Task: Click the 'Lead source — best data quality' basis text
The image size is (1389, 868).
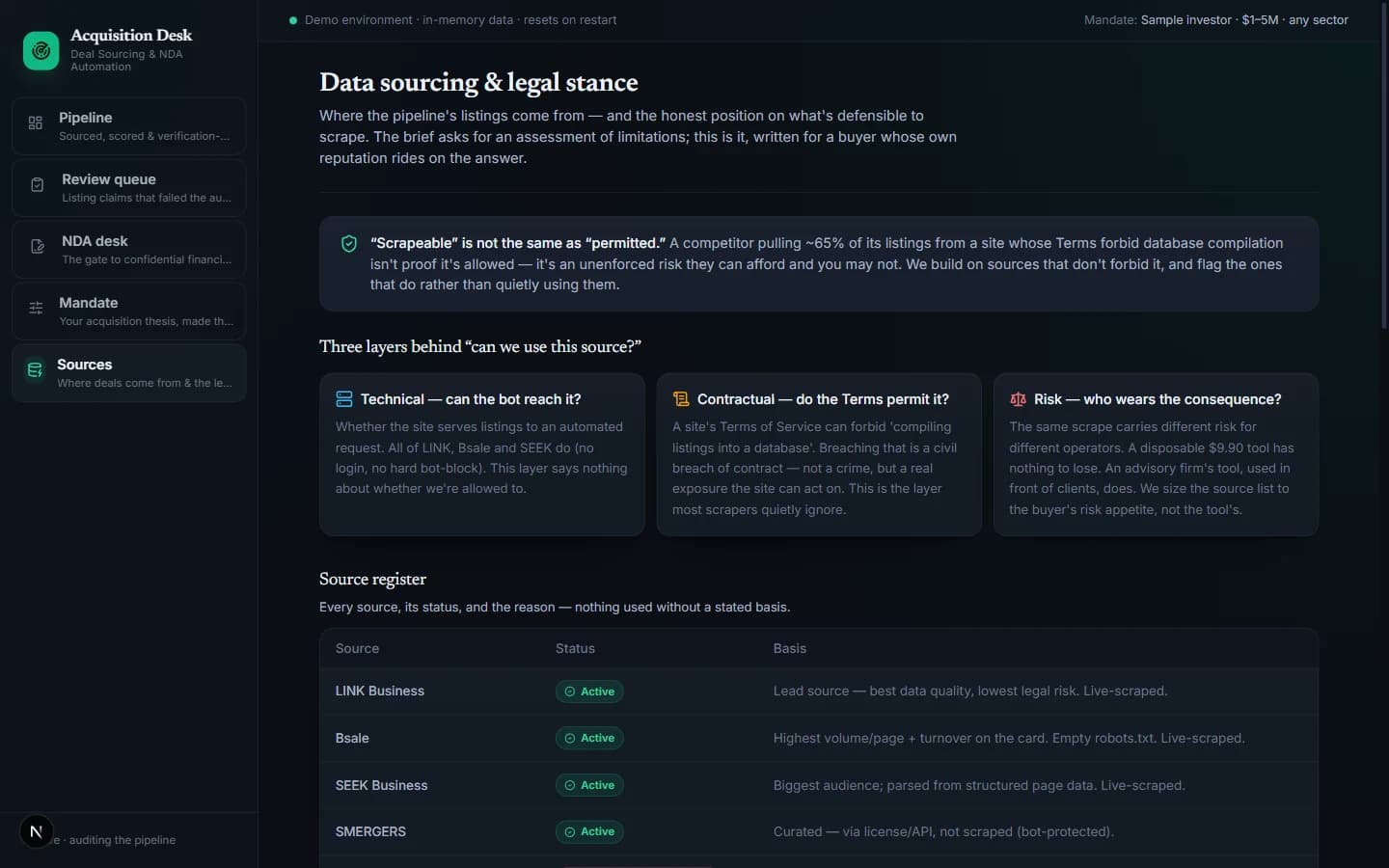Action: (x=970, y=692)
